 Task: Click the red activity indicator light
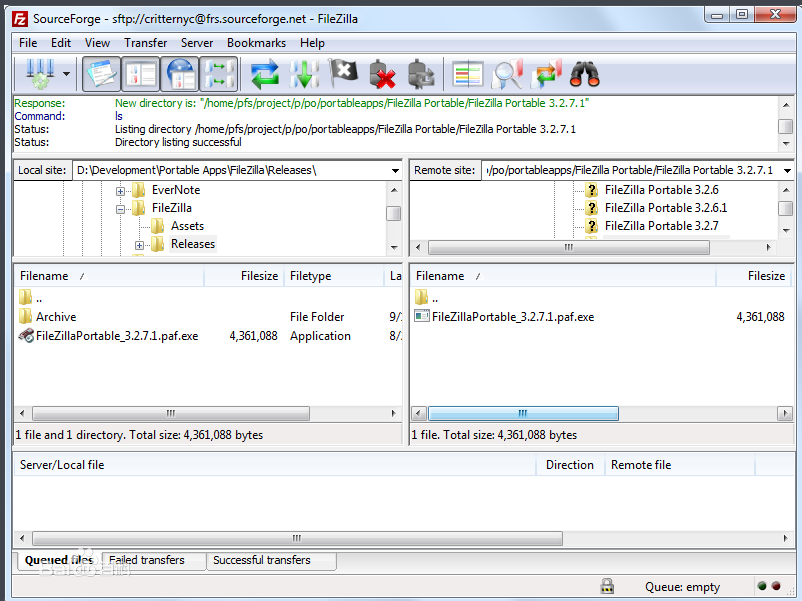pyautogui.click(x=776, y=586)
